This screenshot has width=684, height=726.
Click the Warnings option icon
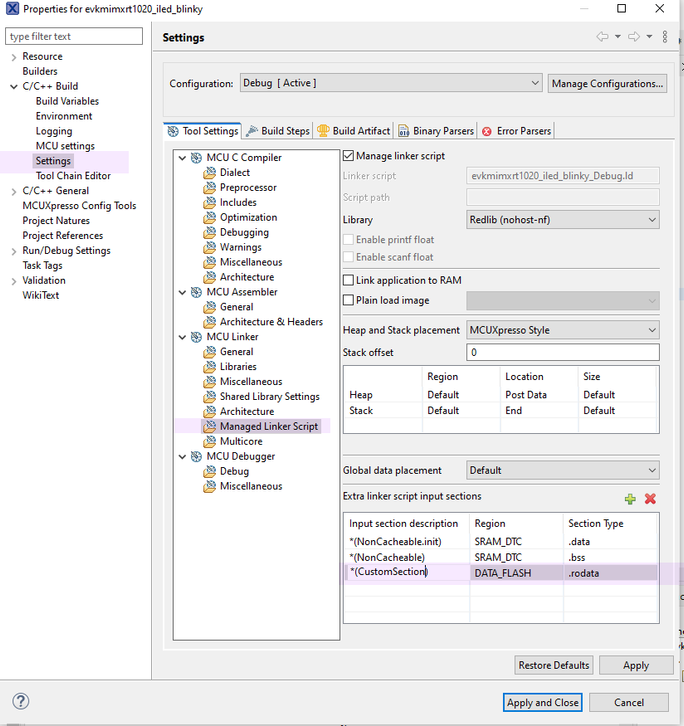click(x=210, y=247)
